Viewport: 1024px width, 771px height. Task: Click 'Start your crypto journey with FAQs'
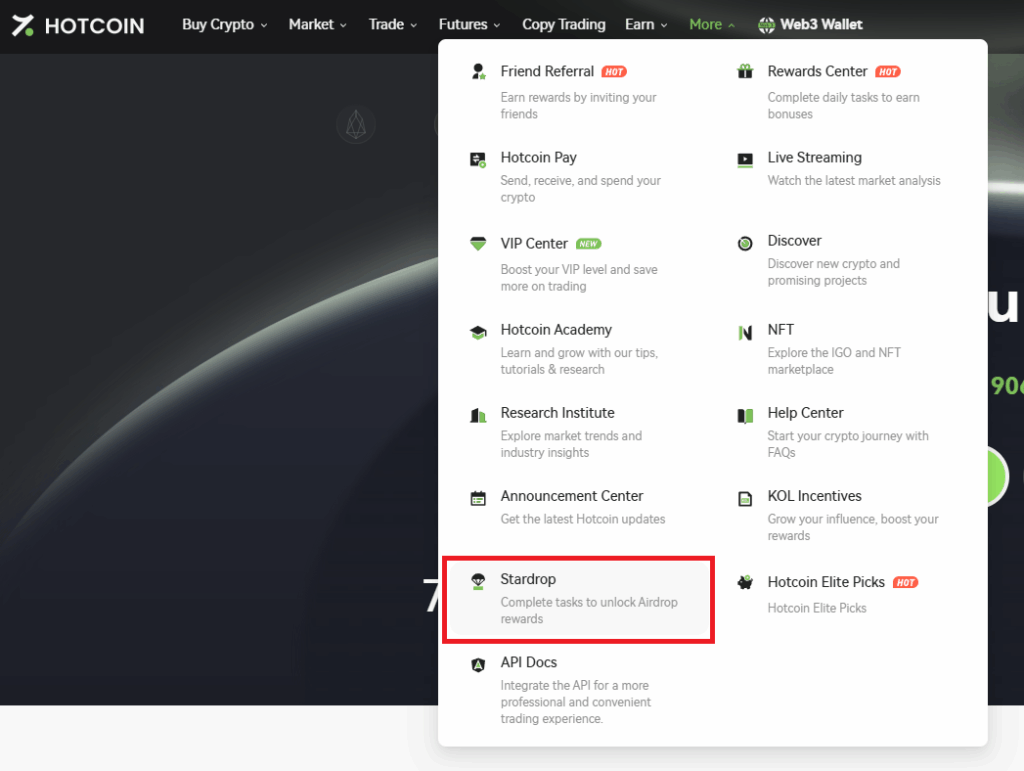pos(848,444)
